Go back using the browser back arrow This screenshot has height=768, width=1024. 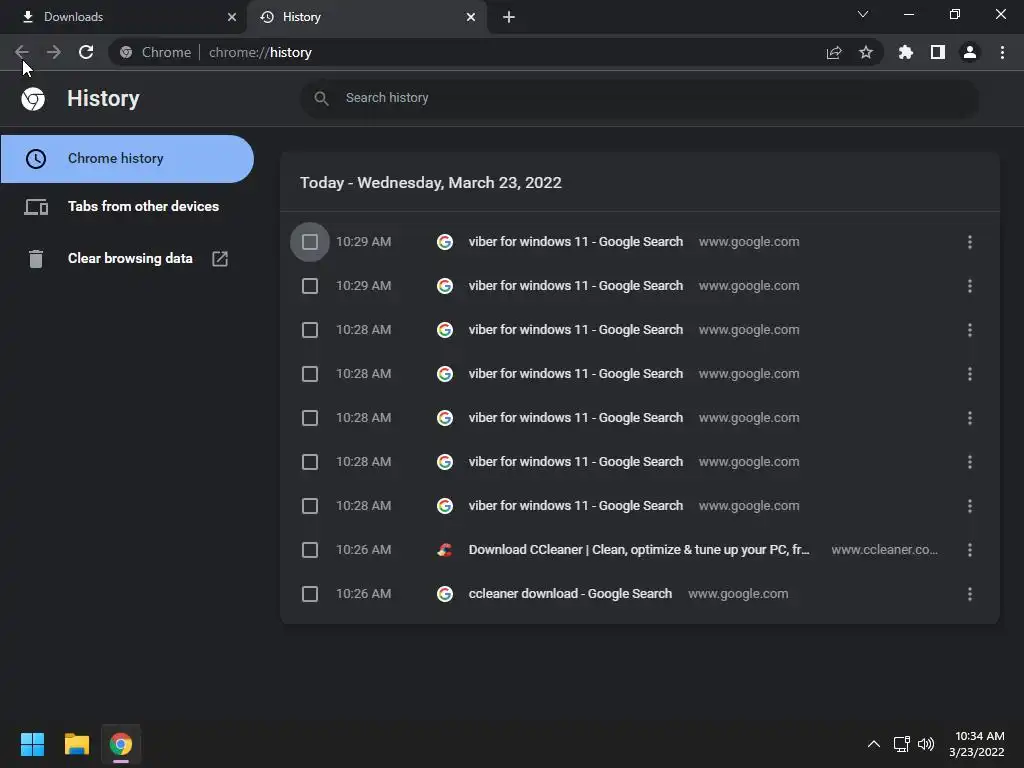(22, 52)
